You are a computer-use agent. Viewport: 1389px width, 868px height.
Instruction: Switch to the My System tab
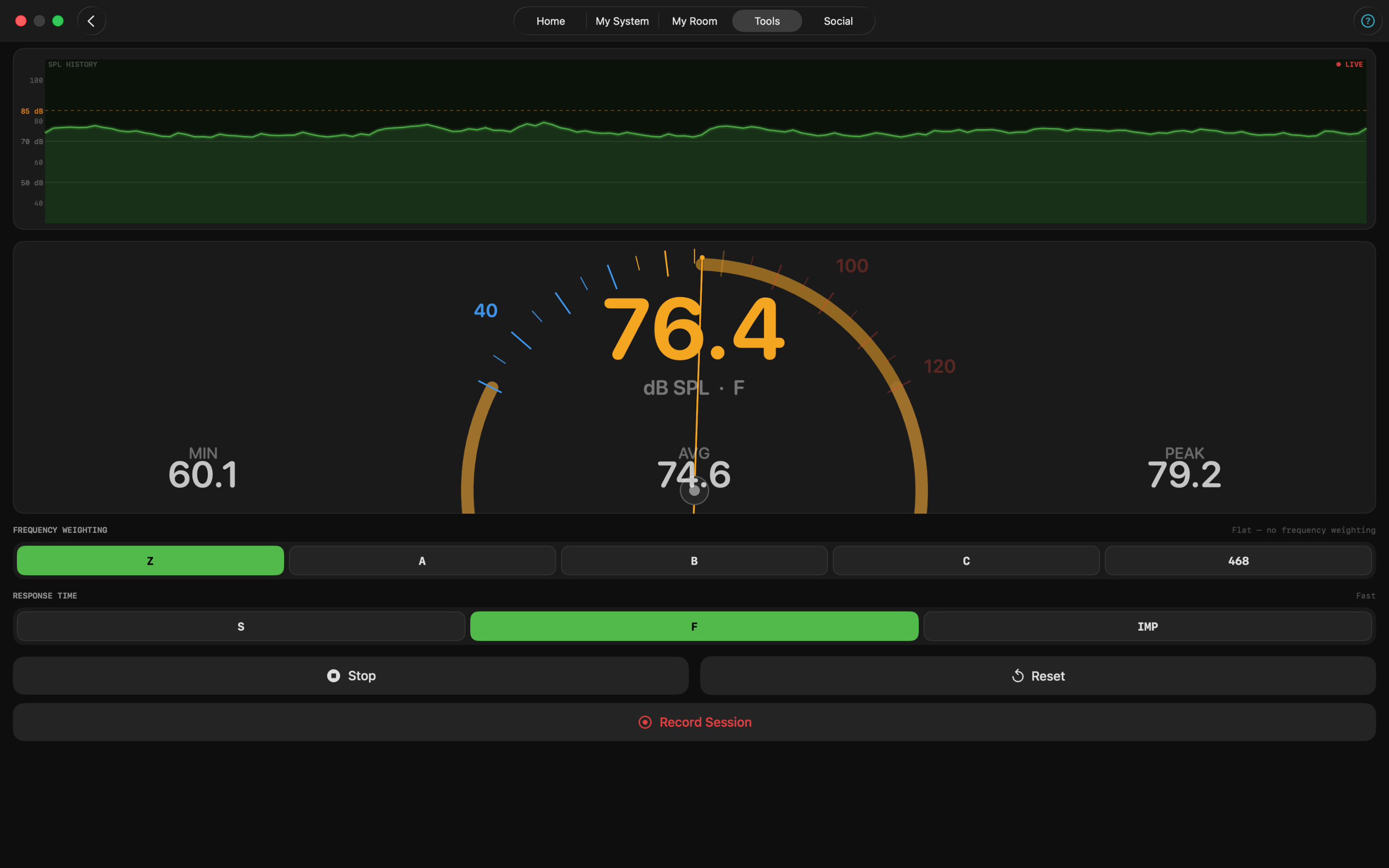pos(622,21)
